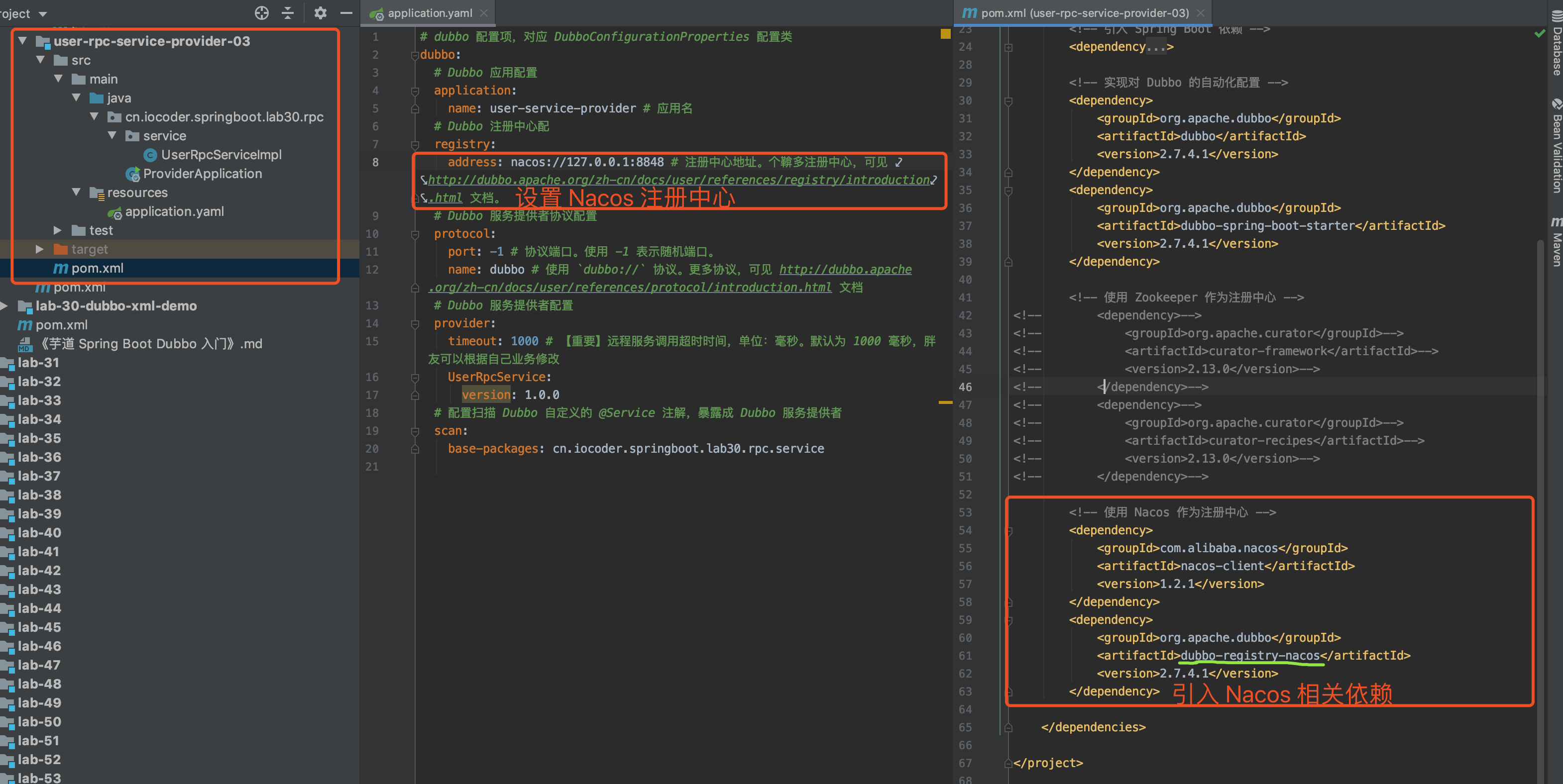Close the pom.xml editor tab
This screenshot has width=1563, height=784.
[1200, 13]
